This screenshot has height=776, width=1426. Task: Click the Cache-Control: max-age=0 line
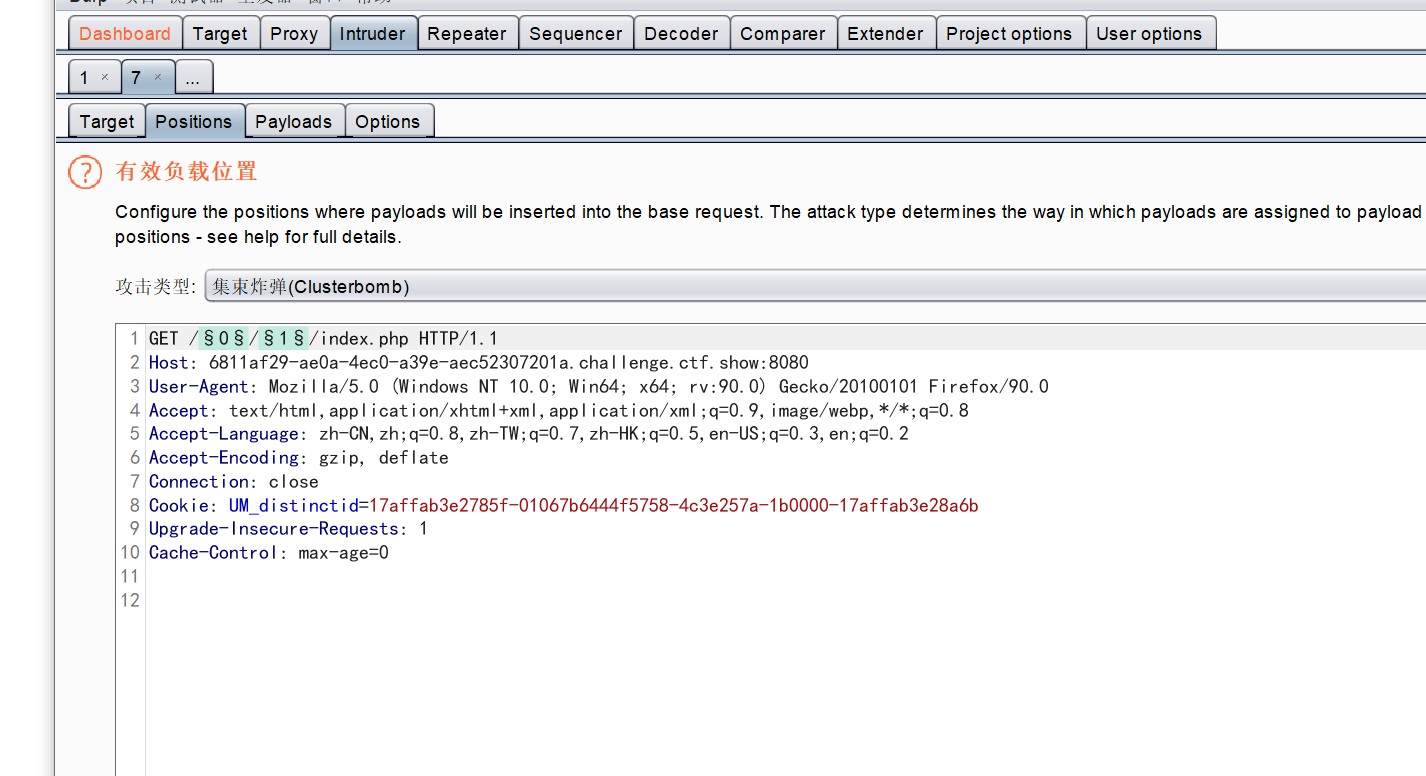pos(269,553)
